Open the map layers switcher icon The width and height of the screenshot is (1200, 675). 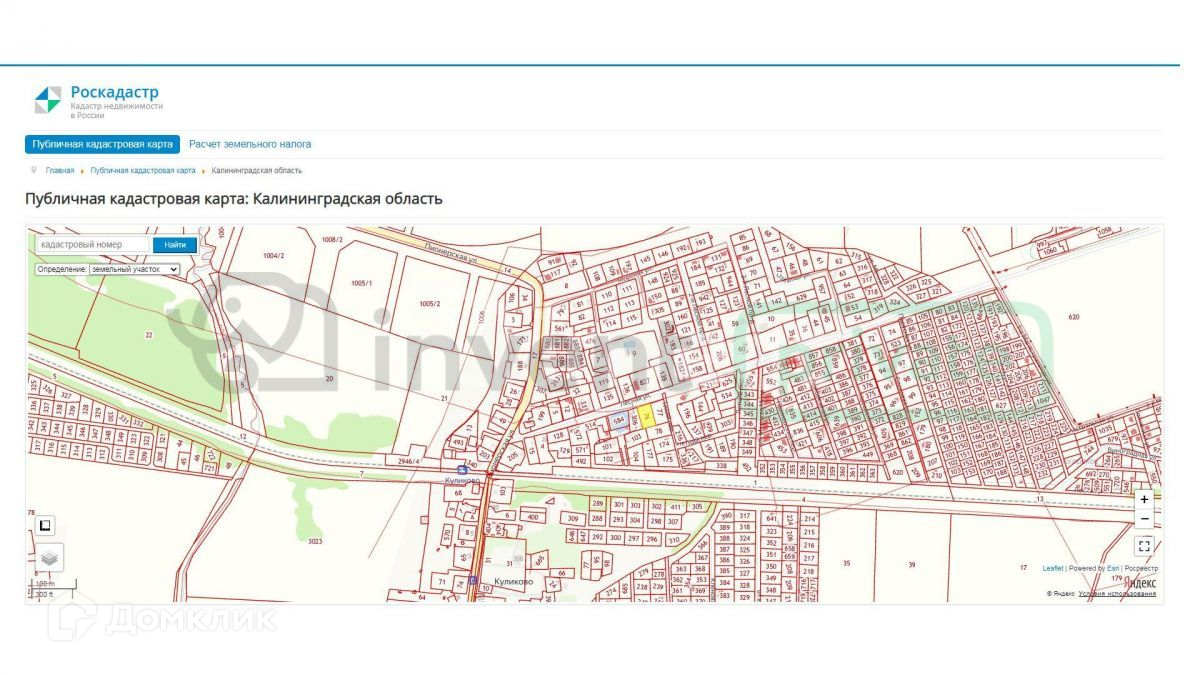click(x=50, y=558)
